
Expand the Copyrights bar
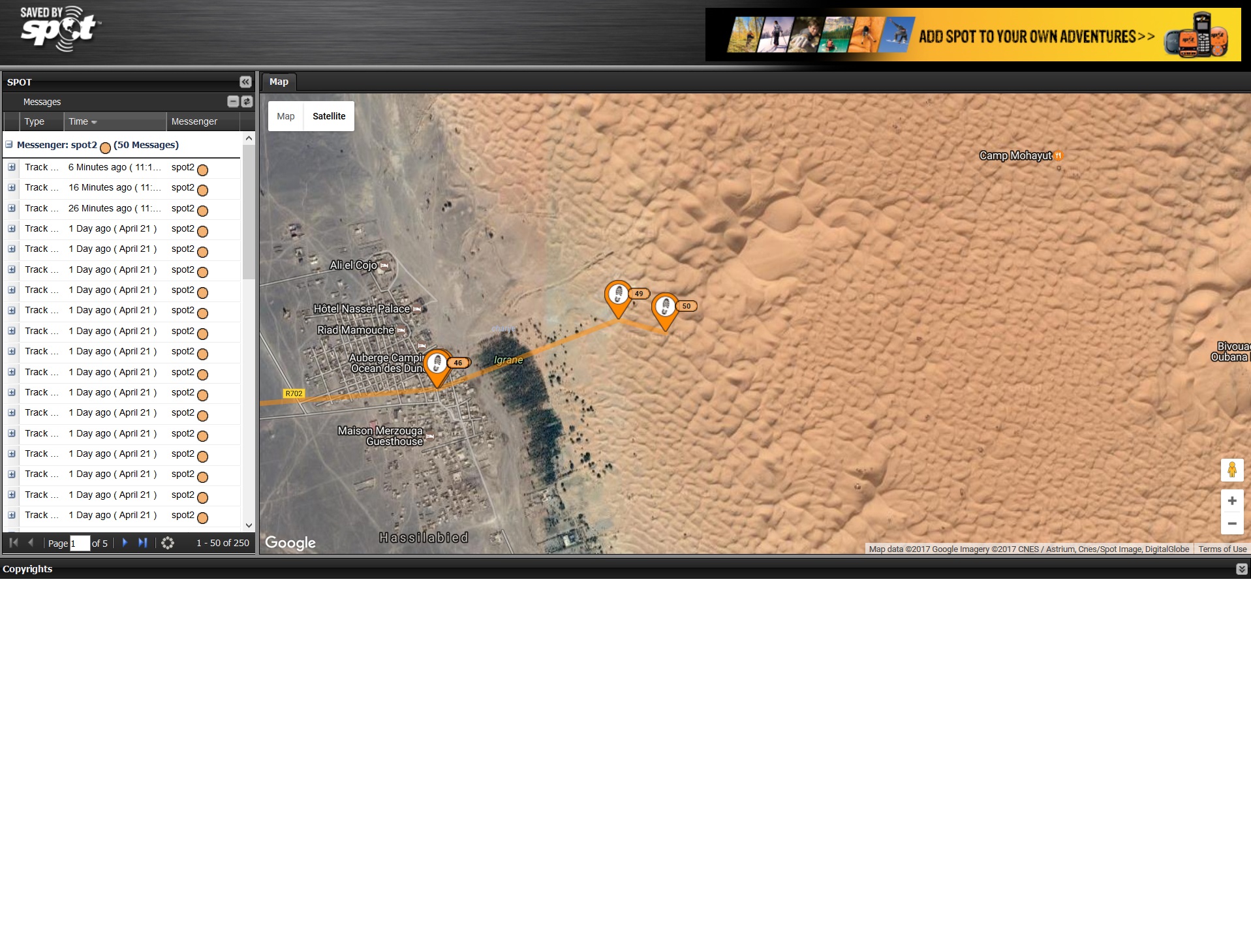tap(1241, 569)
